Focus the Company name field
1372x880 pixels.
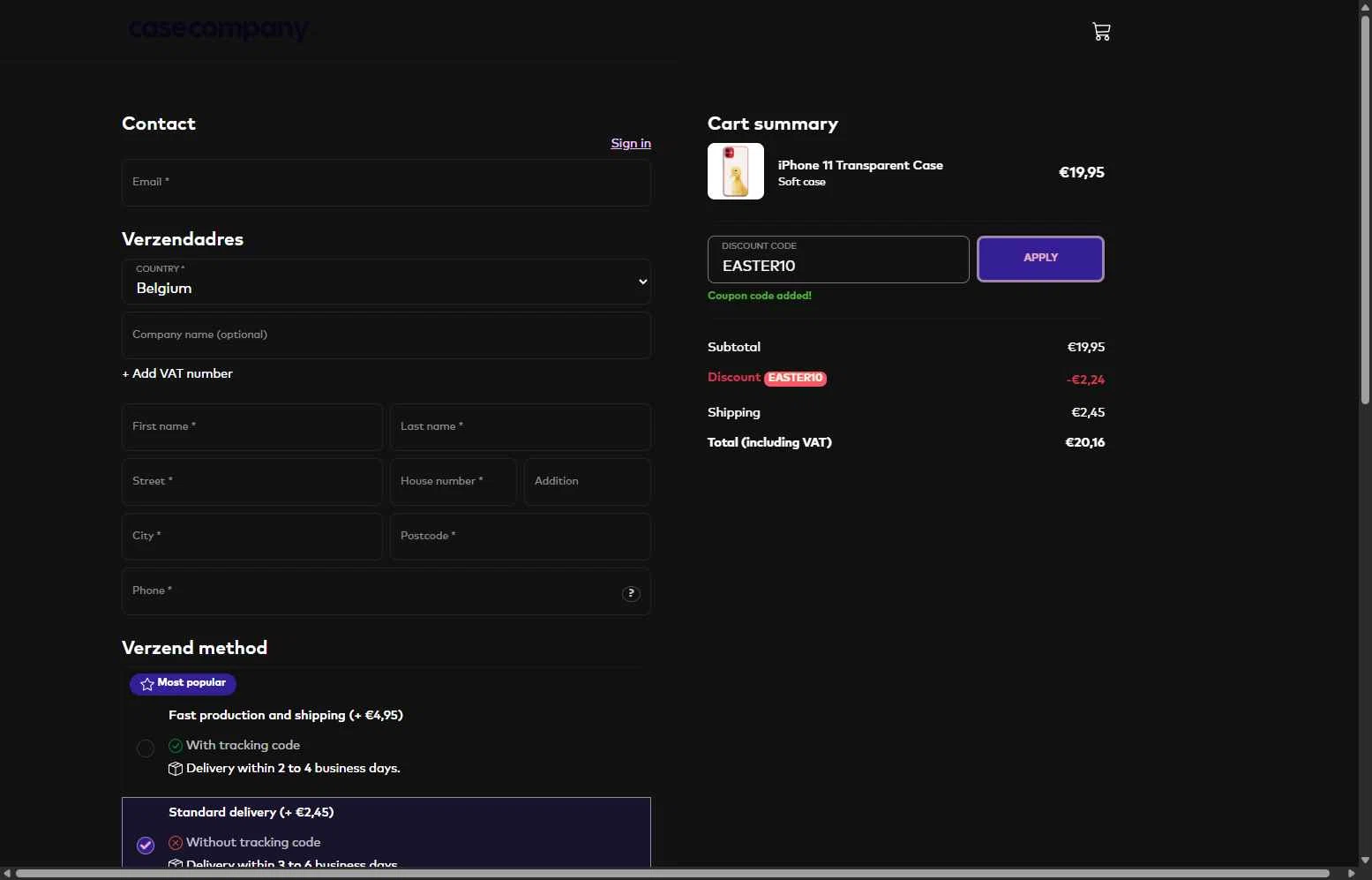click(x=386, y=335)
